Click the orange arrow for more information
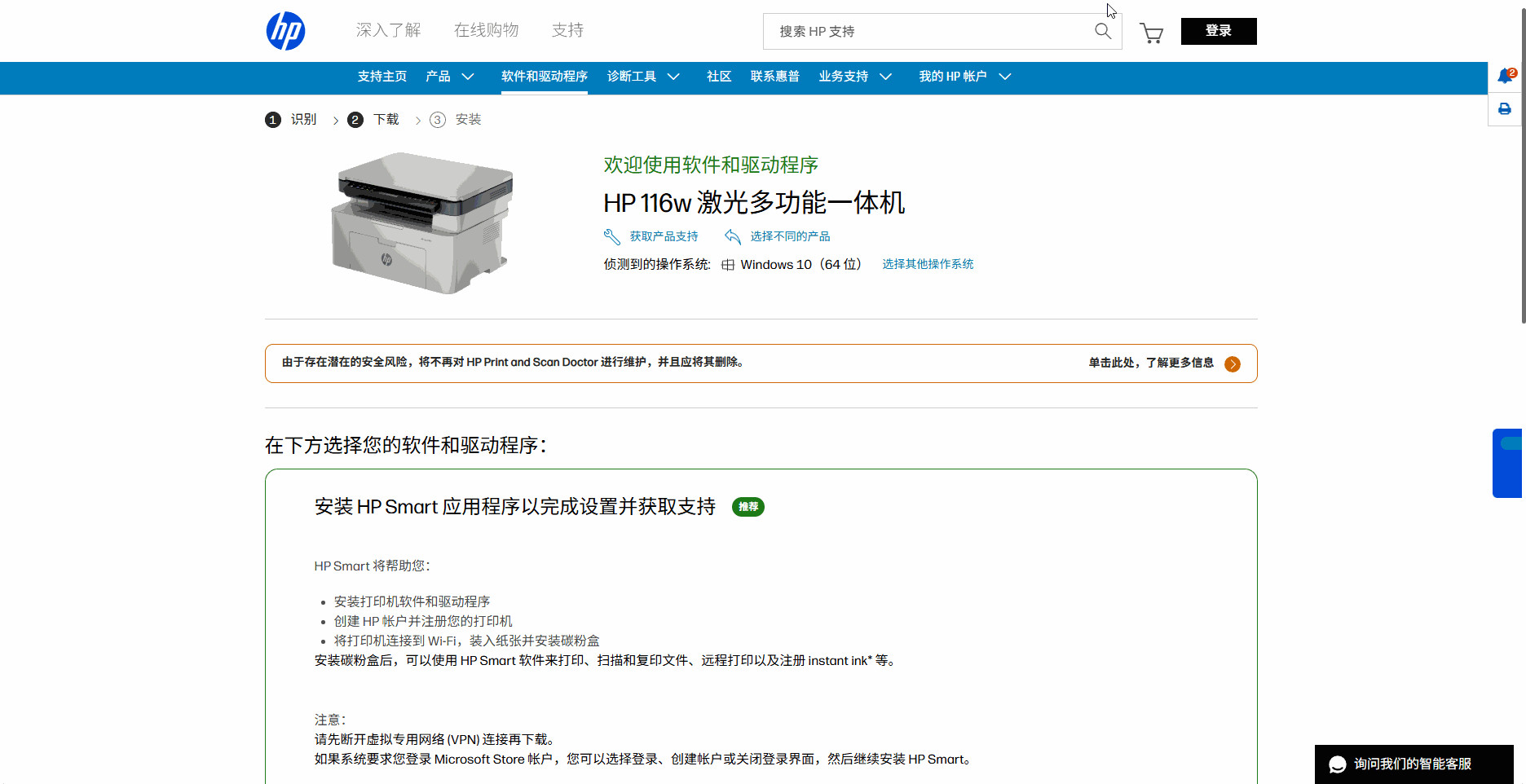The image size is (1526, 784). click(x=1233, y=363)
